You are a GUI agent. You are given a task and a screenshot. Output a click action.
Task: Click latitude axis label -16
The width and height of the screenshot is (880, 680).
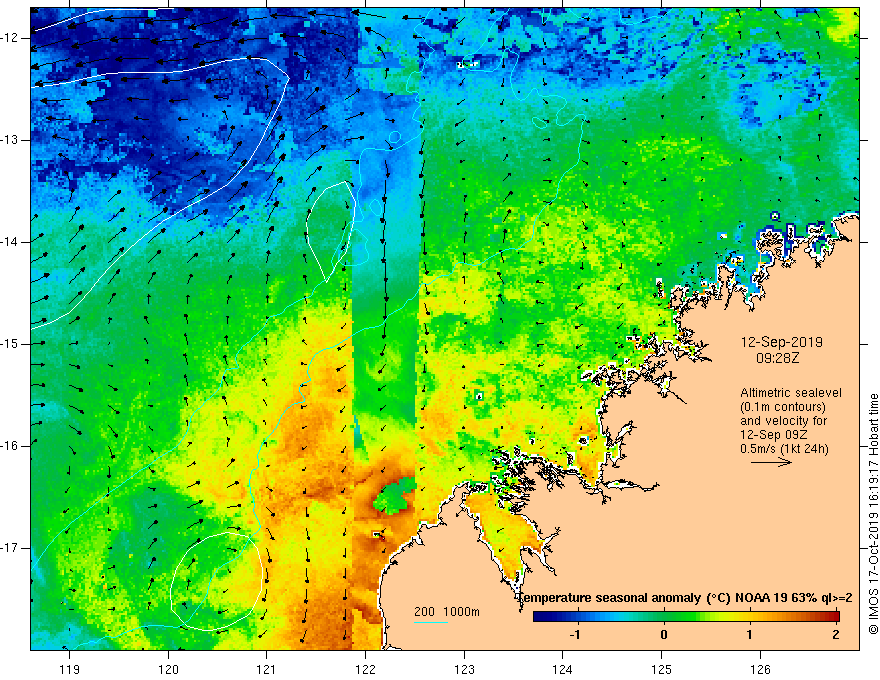coord(11,445)
